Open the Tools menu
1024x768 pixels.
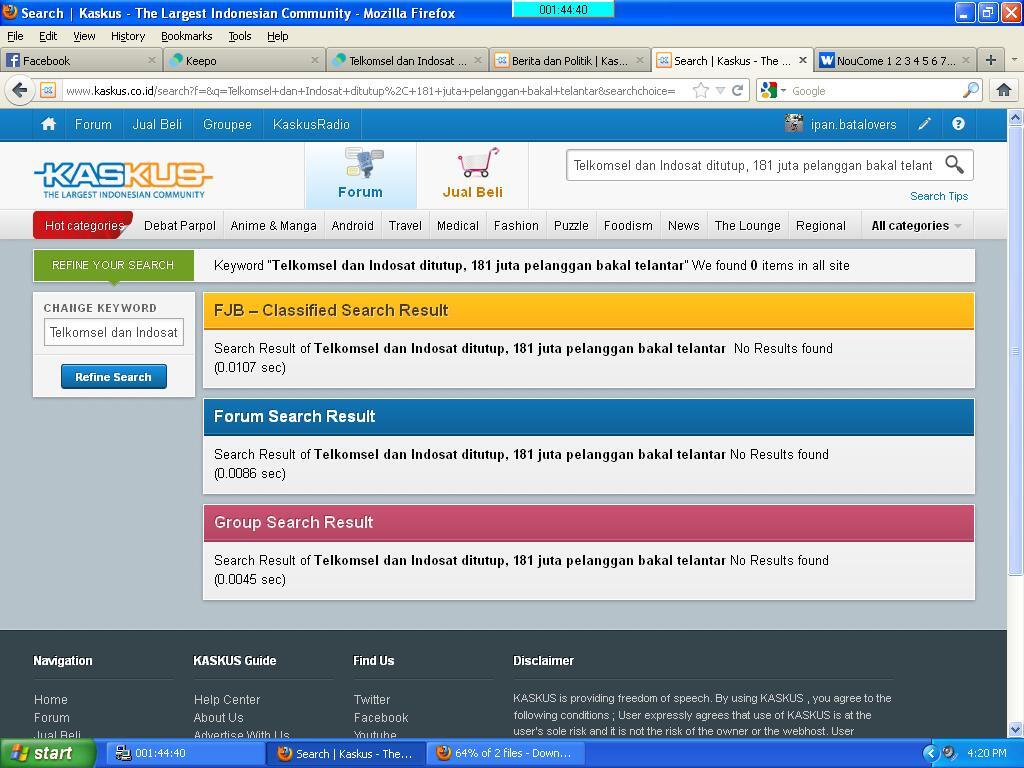click(x=240, y=36)
